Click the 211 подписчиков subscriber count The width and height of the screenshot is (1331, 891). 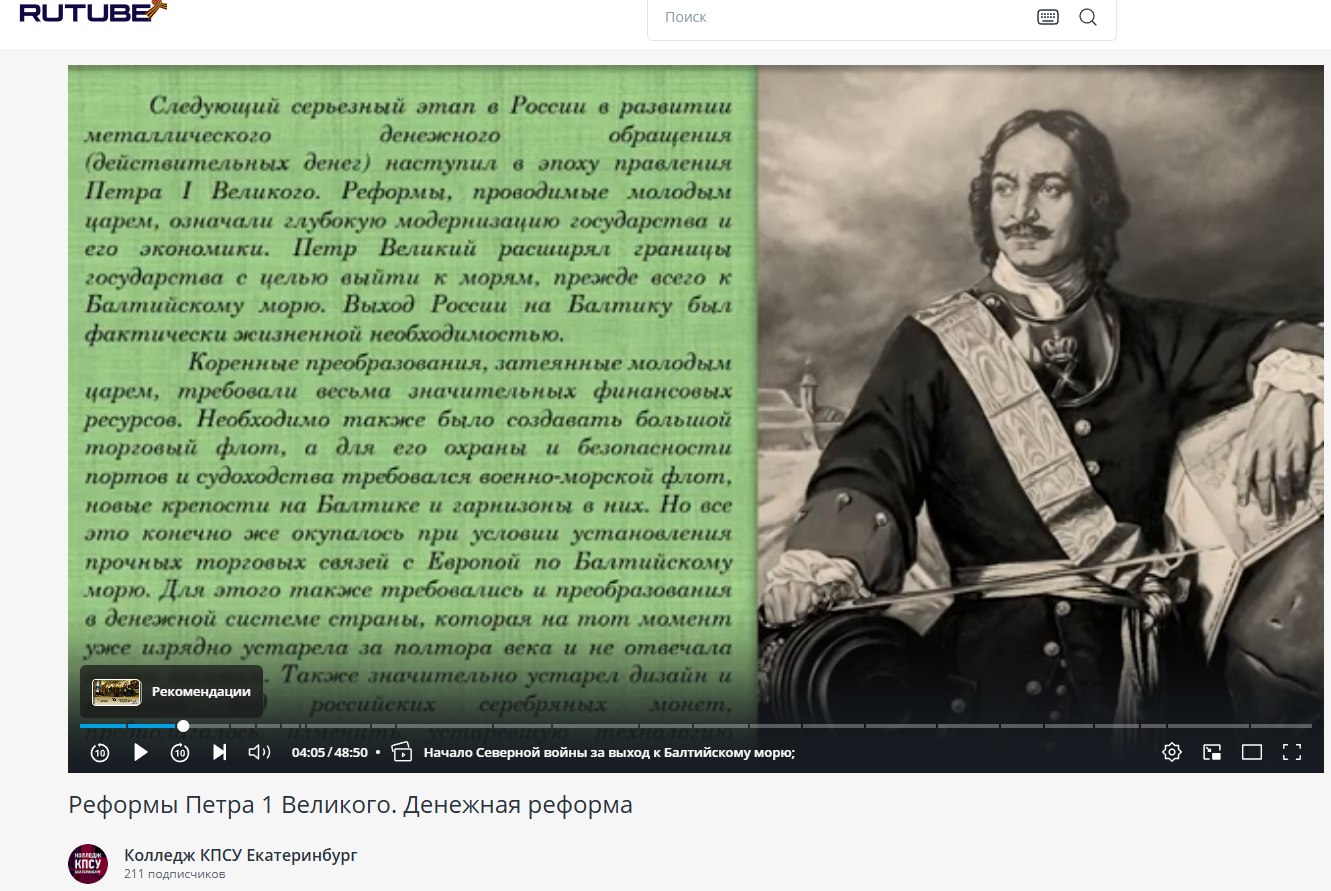pos(174,874)
